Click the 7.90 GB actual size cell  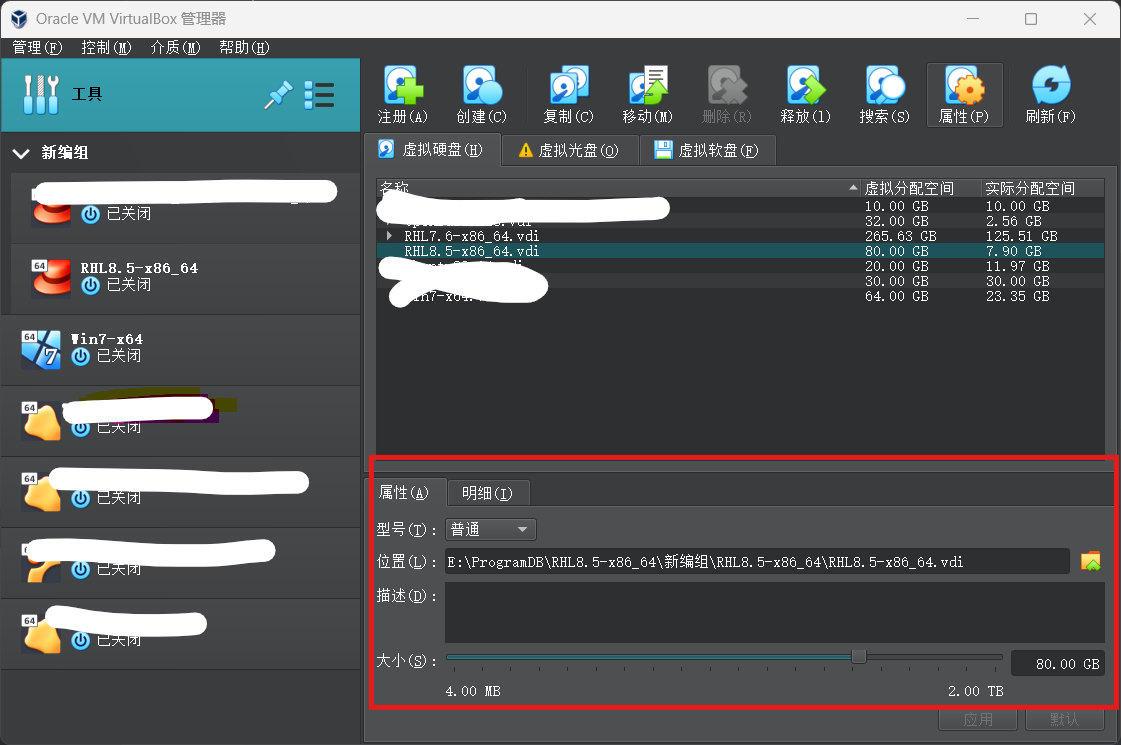(x=1014, y=251)
